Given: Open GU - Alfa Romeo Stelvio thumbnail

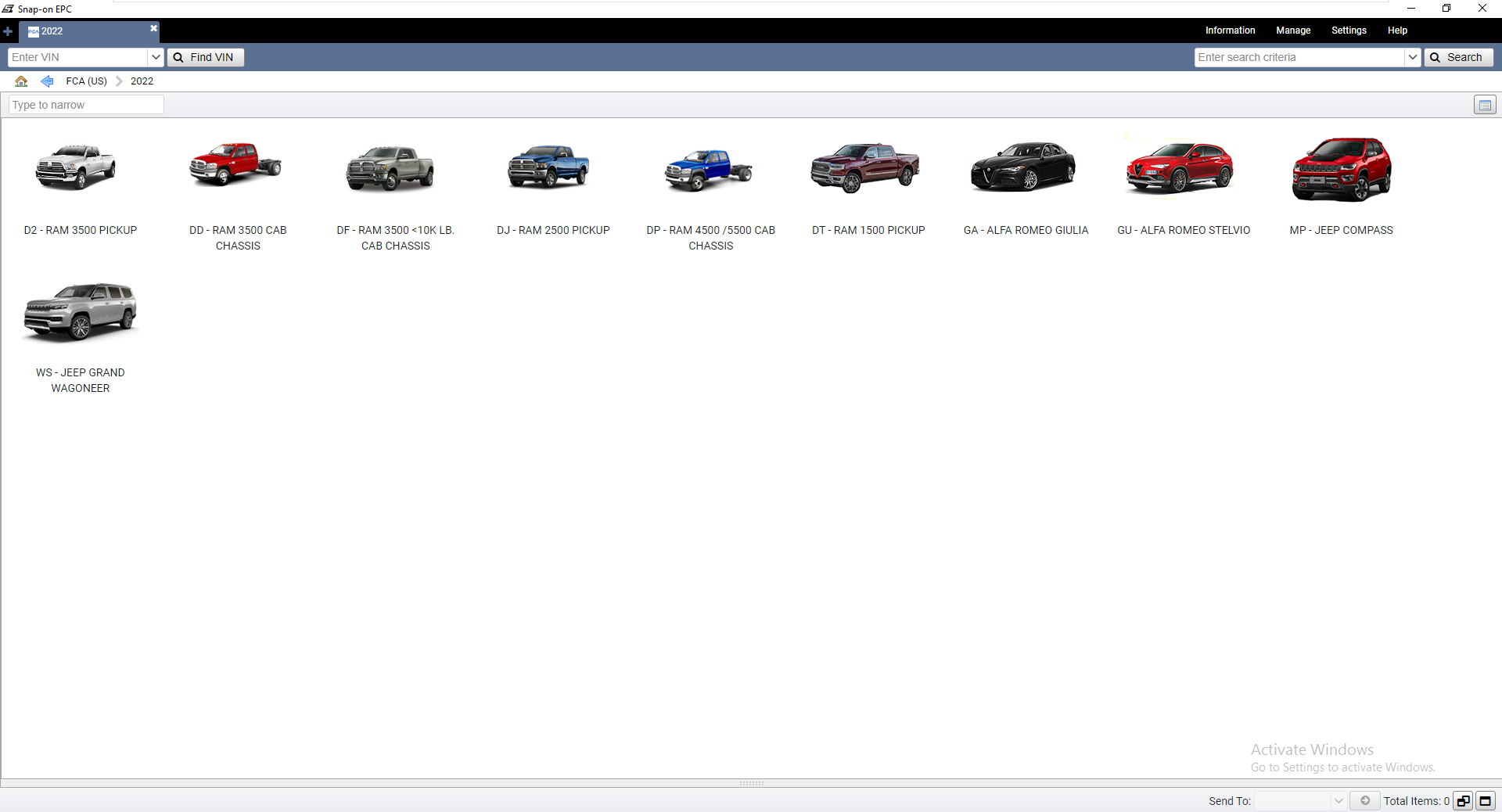Looking at the screenshot, I should pos(1180,167).
